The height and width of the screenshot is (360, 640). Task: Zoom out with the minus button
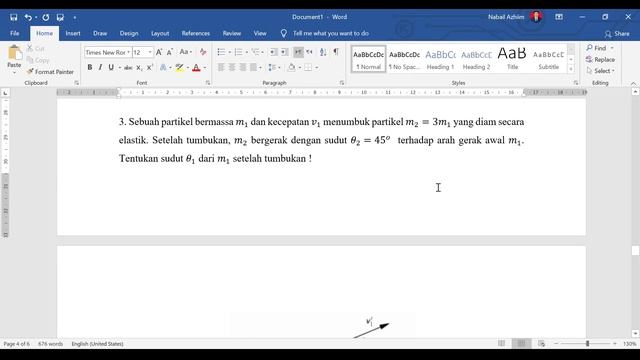point(556,344)
